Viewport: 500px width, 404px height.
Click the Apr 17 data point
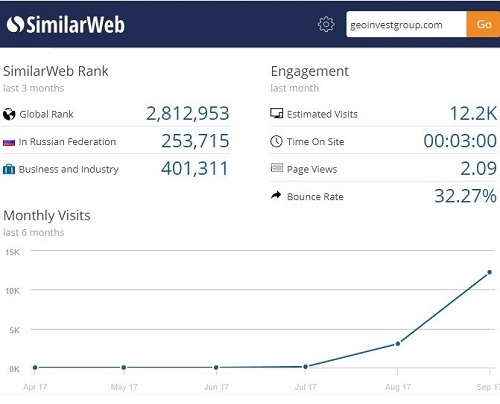coord(35,367)
